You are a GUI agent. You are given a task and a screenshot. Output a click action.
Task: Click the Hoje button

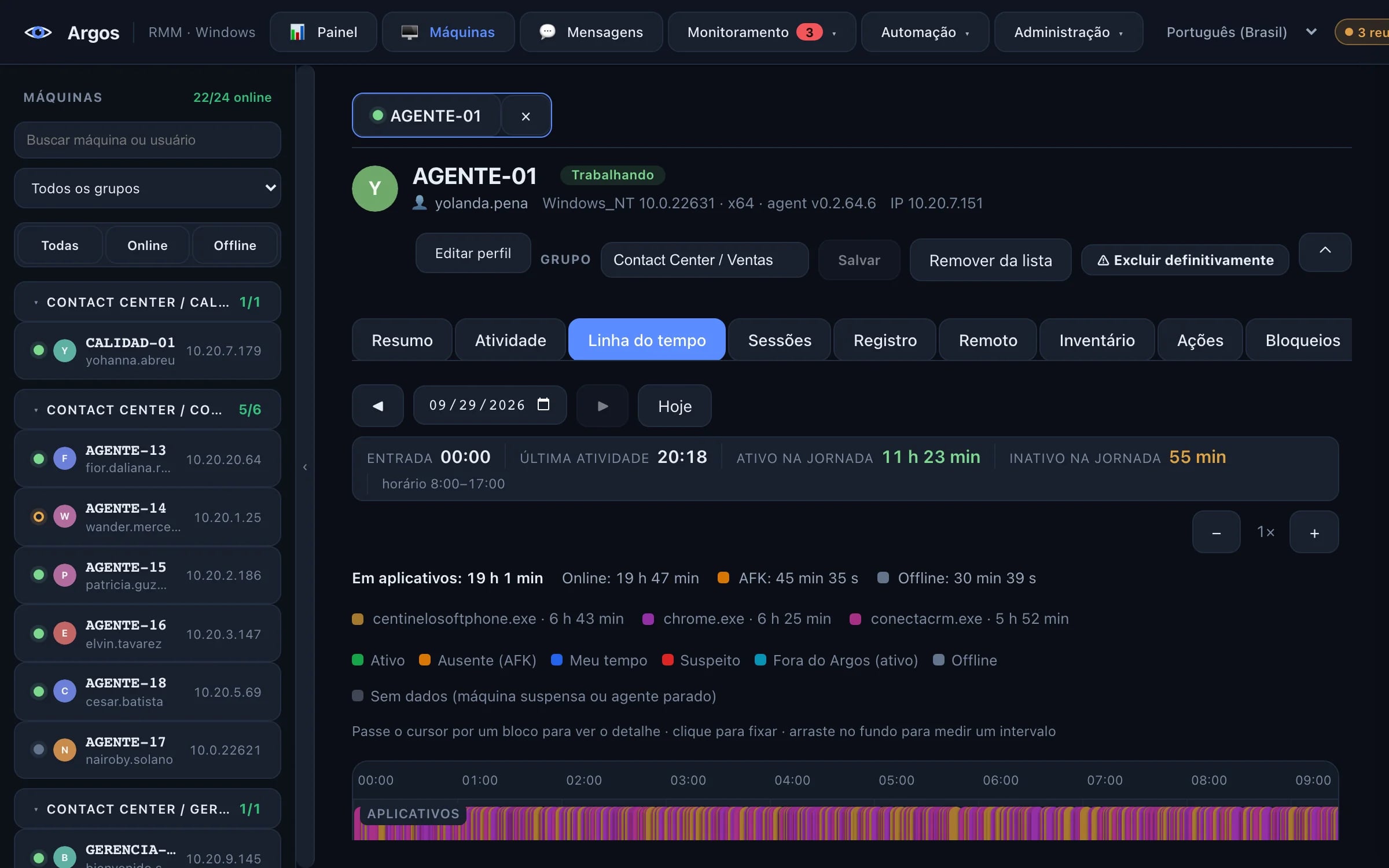click(x=674, y=406)
